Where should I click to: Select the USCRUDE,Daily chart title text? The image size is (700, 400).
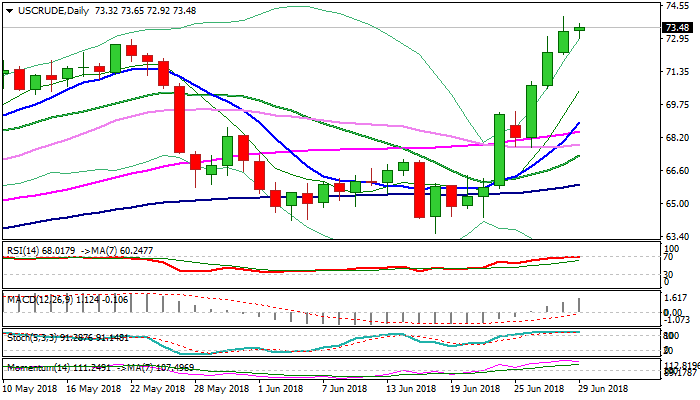pyautogui.click(x=48, y=9)
